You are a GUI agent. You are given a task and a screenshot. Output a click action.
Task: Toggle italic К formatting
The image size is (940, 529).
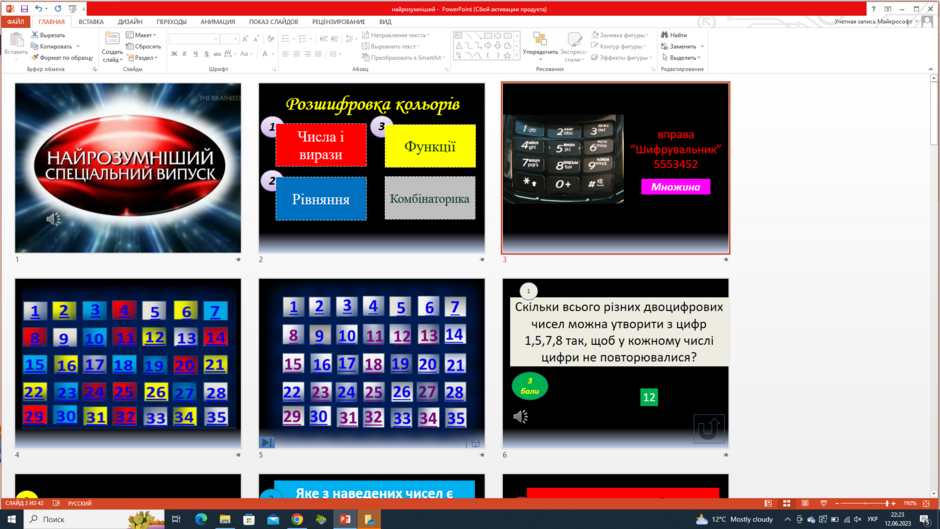coord(185,54)
